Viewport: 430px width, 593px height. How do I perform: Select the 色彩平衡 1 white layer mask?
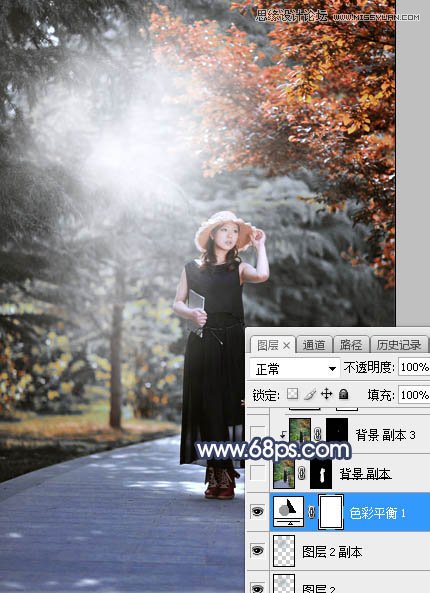coord(331,512)
